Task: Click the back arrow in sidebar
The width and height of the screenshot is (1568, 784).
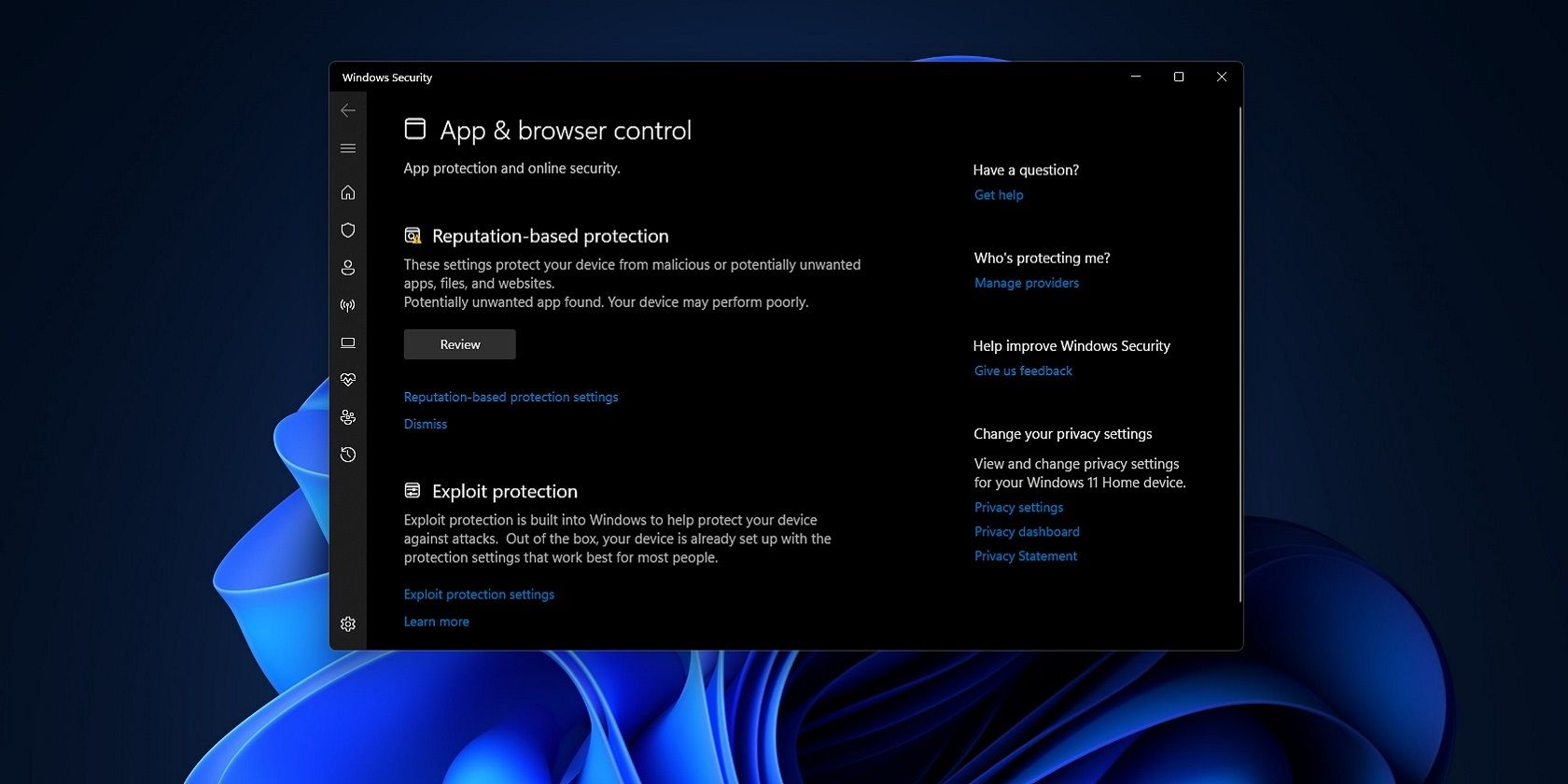Action: 348,110
